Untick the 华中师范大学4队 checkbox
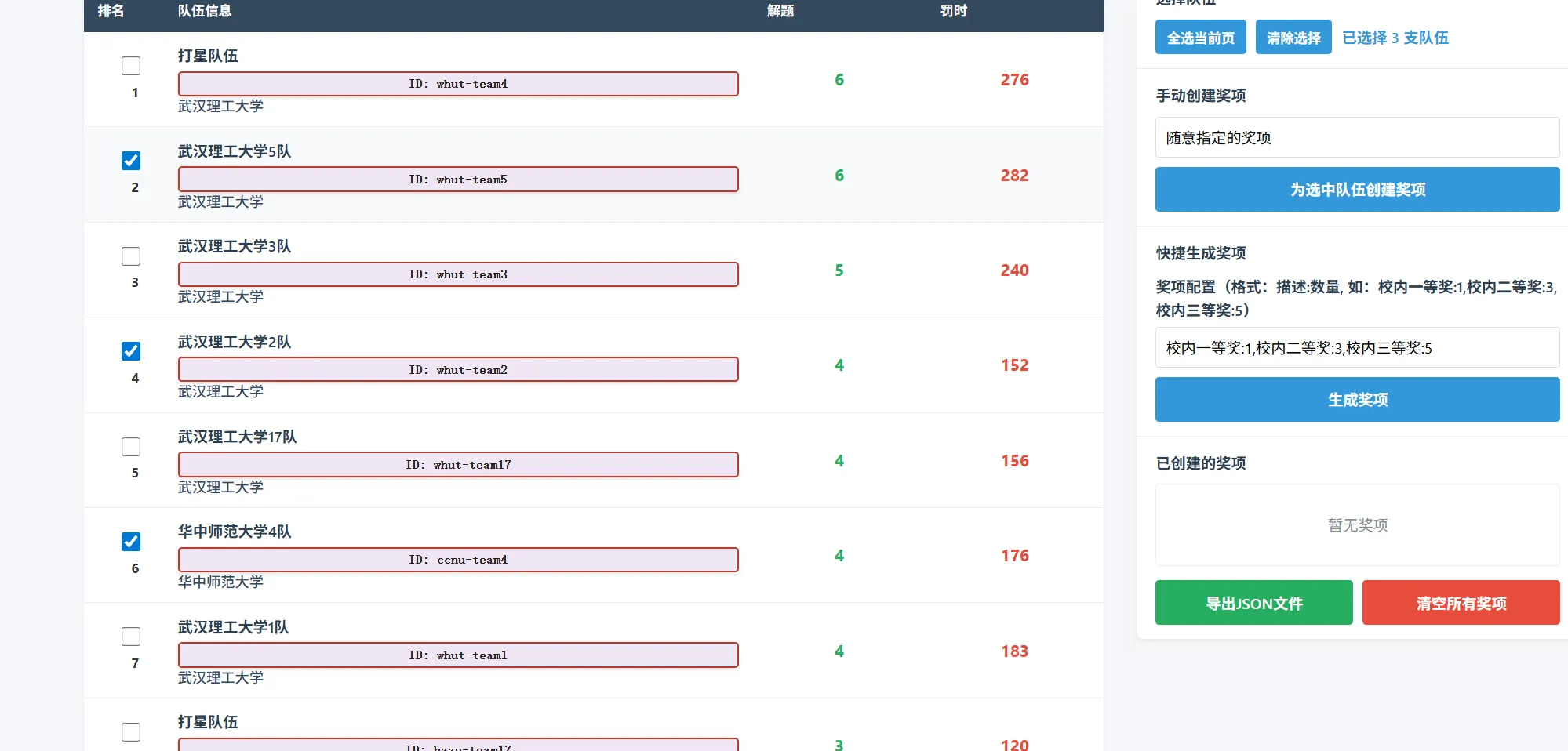This screenshot has width=1568, height=751. (131, 542)
